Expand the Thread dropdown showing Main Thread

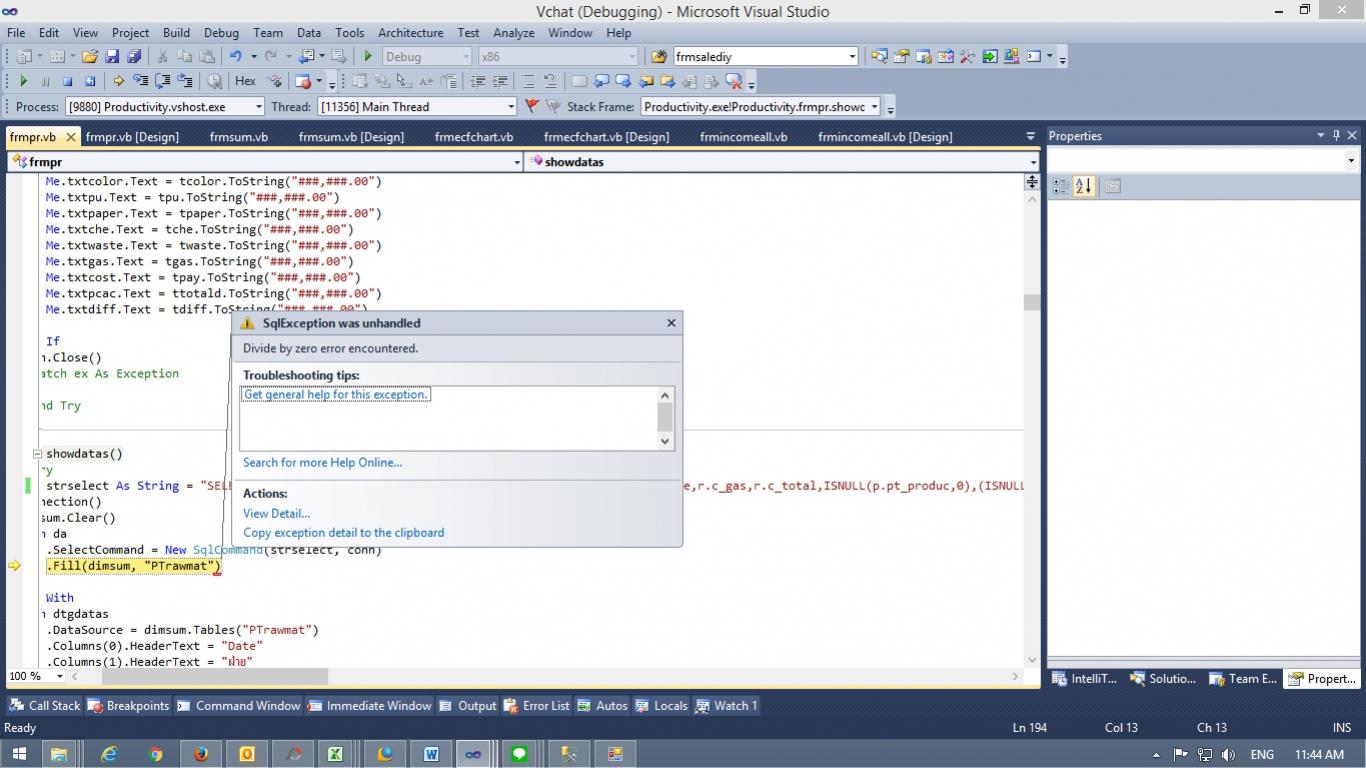[510, 107]
